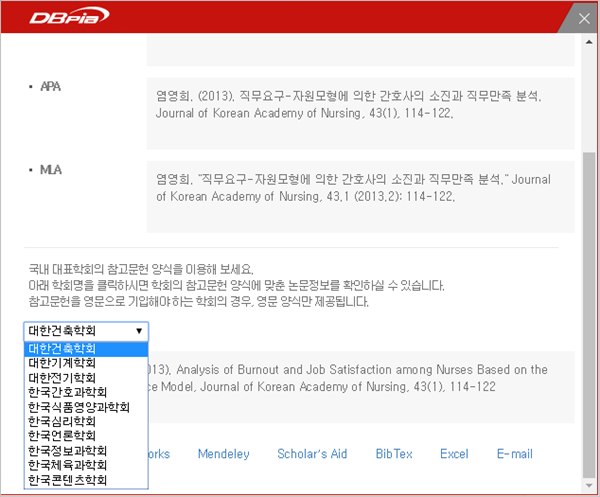Click the scrollbar down arrow

[589, 485]
